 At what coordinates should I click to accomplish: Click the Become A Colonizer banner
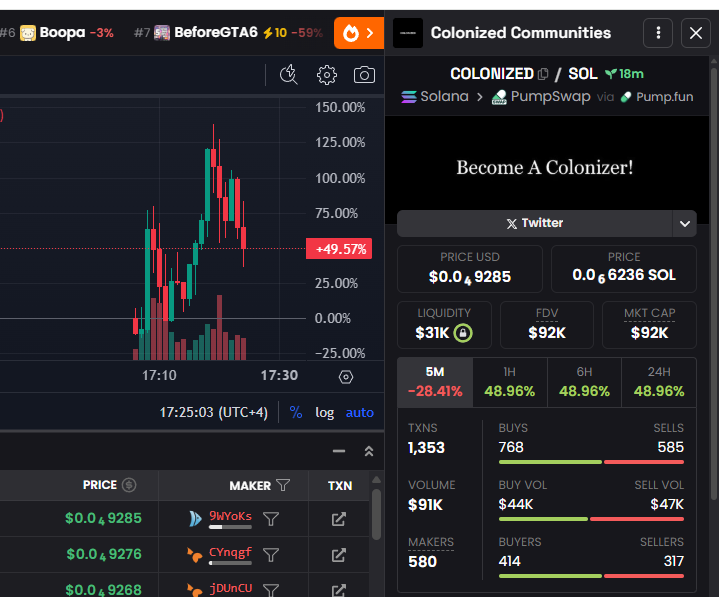click(x=545, y=164)
